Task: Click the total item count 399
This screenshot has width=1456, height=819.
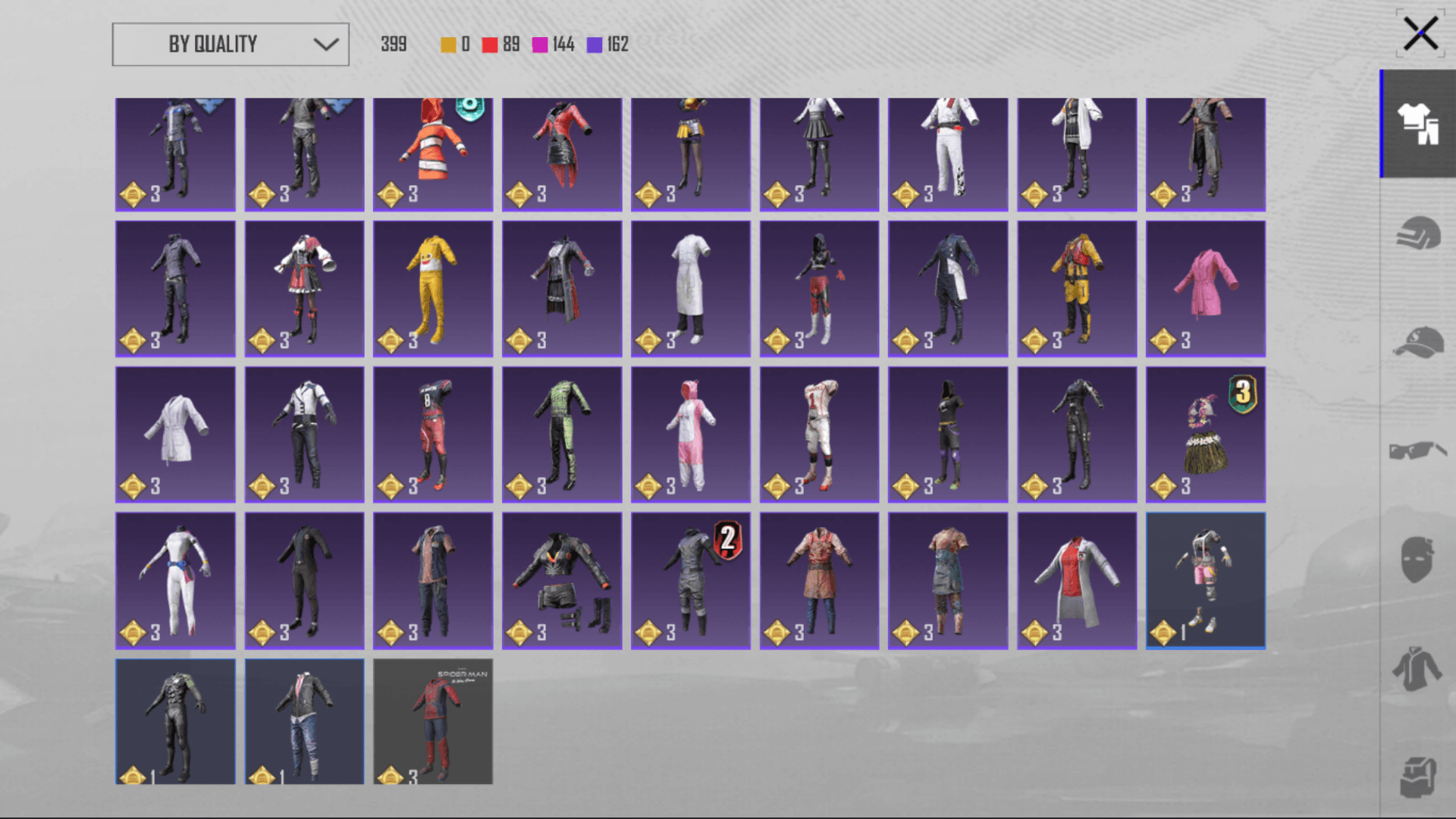Action: click(x=394, y=45)
